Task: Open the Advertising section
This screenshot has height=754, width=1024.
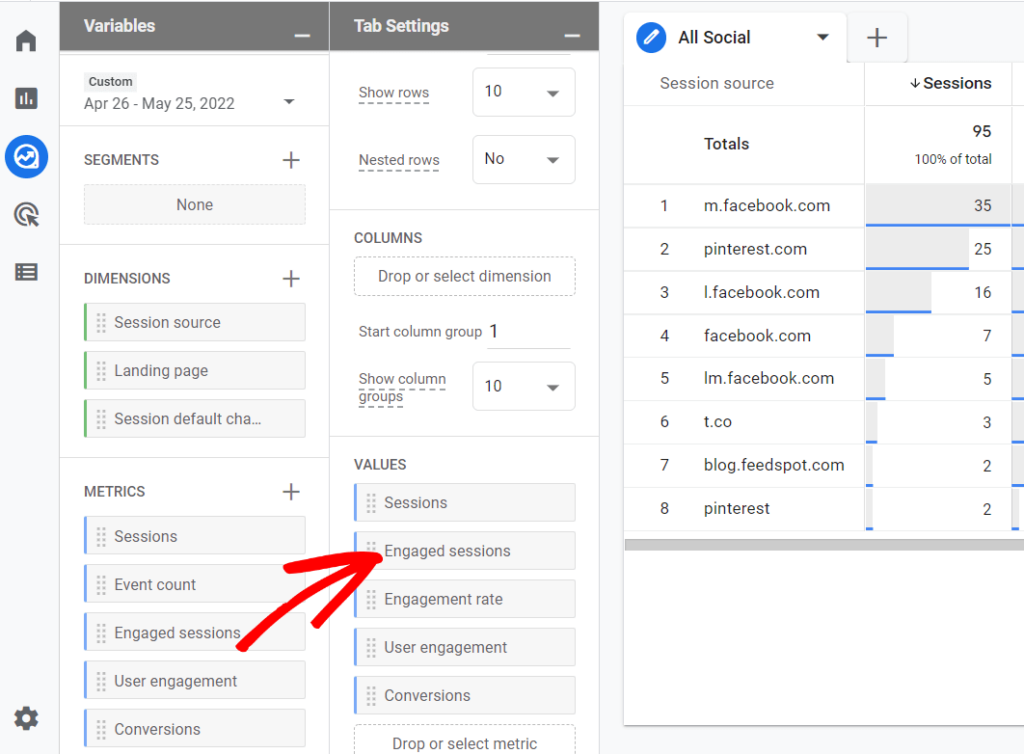Action: pos(25,214)
